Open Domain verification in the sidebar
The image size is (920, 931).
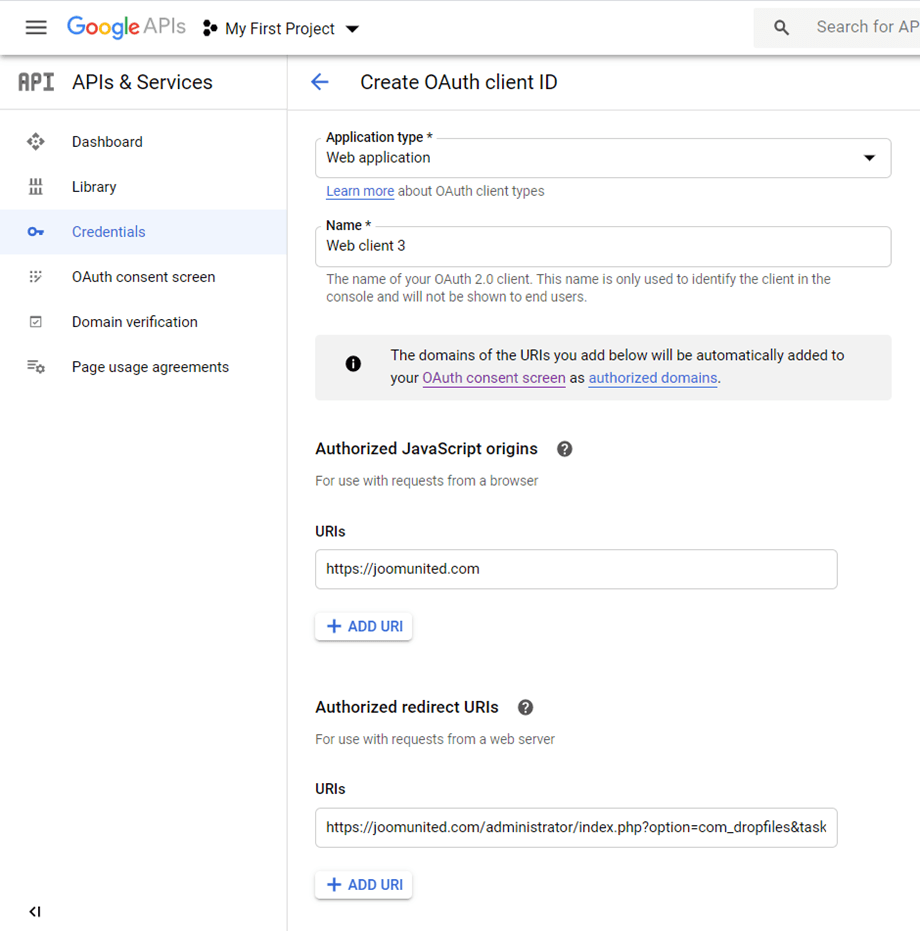point(134,322)
